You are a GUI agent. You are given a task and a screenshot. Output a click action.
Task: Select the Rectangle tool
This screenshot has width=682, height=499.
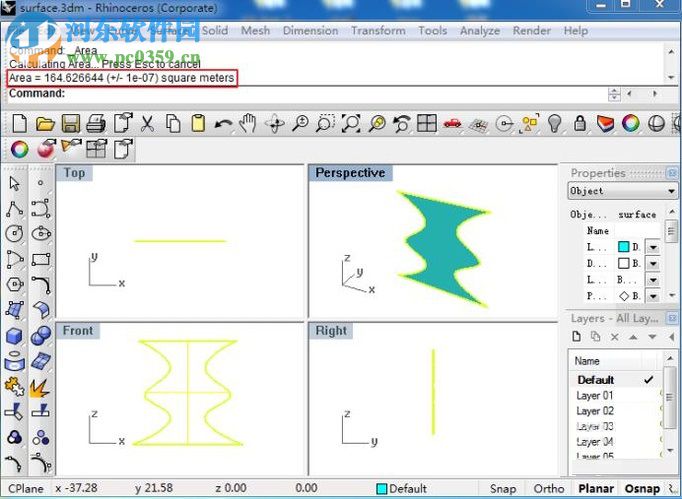tap(41, 259)
